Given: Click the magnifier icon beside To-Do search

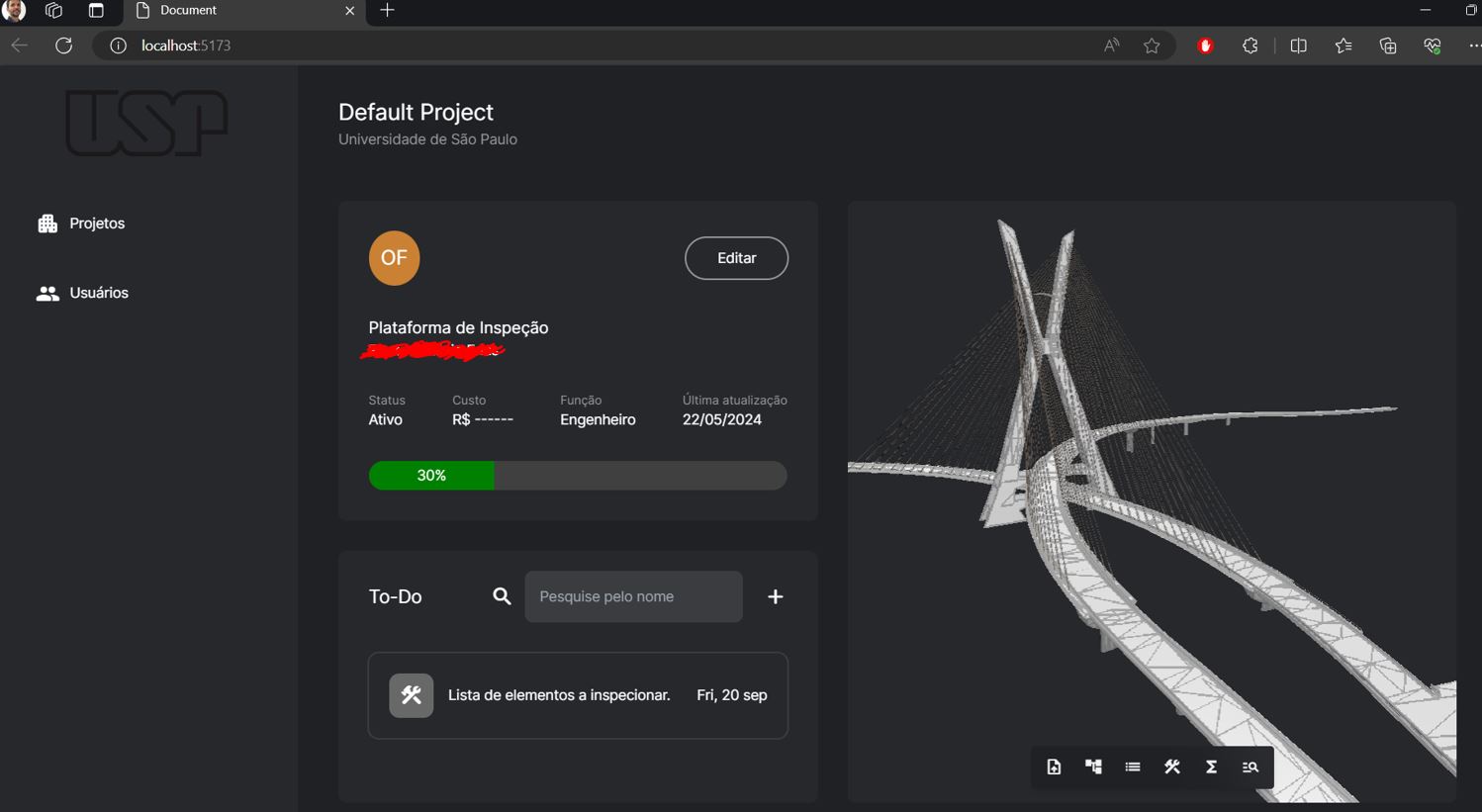Looking at the screenshot, I should click(x=502, y=596).
